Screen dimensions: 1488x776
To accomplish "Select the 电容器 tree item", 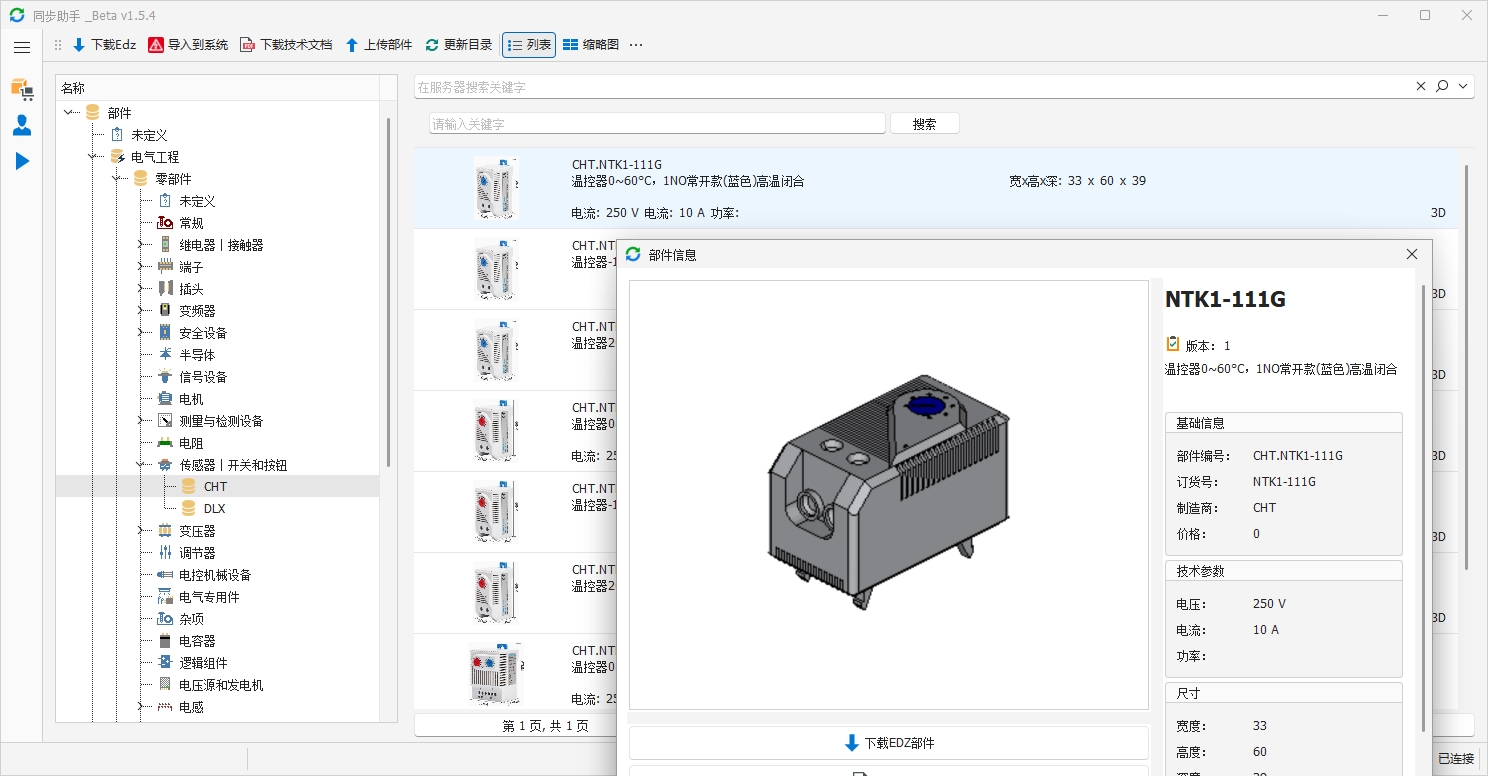I will click(197, 641).
